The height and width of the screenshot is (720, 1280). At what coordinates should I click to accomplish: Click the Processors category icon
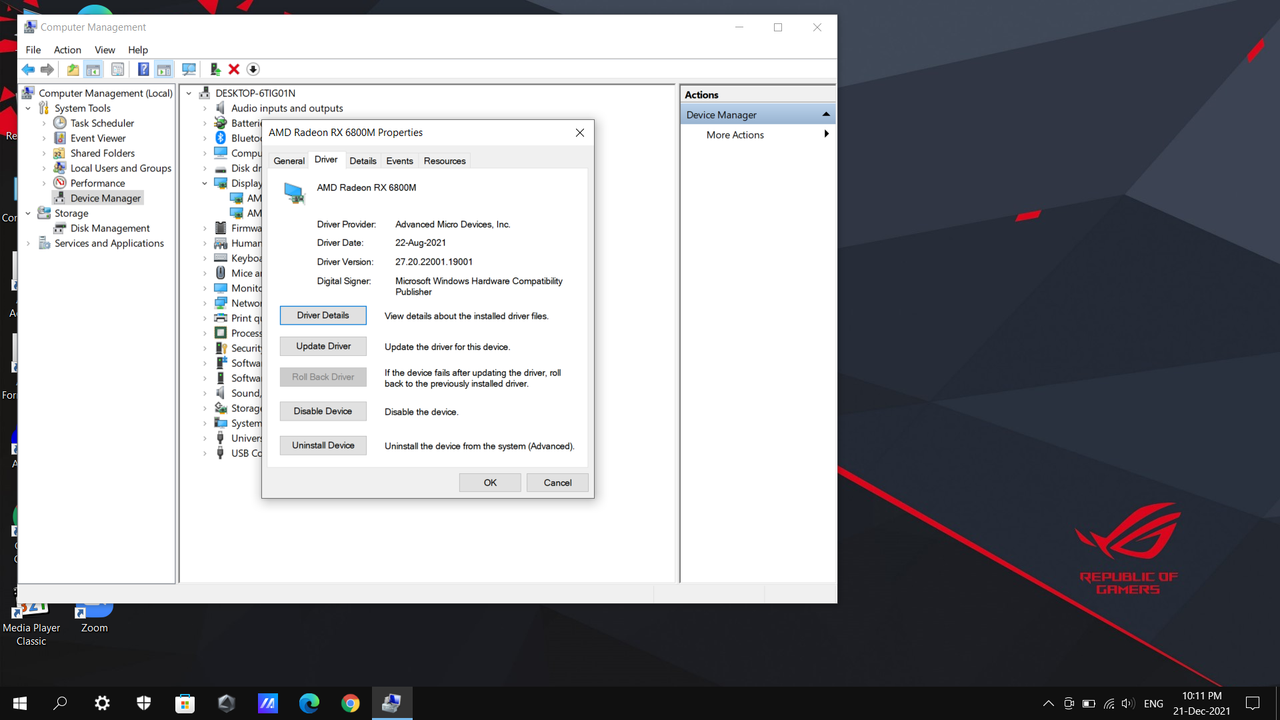point(221,333)
